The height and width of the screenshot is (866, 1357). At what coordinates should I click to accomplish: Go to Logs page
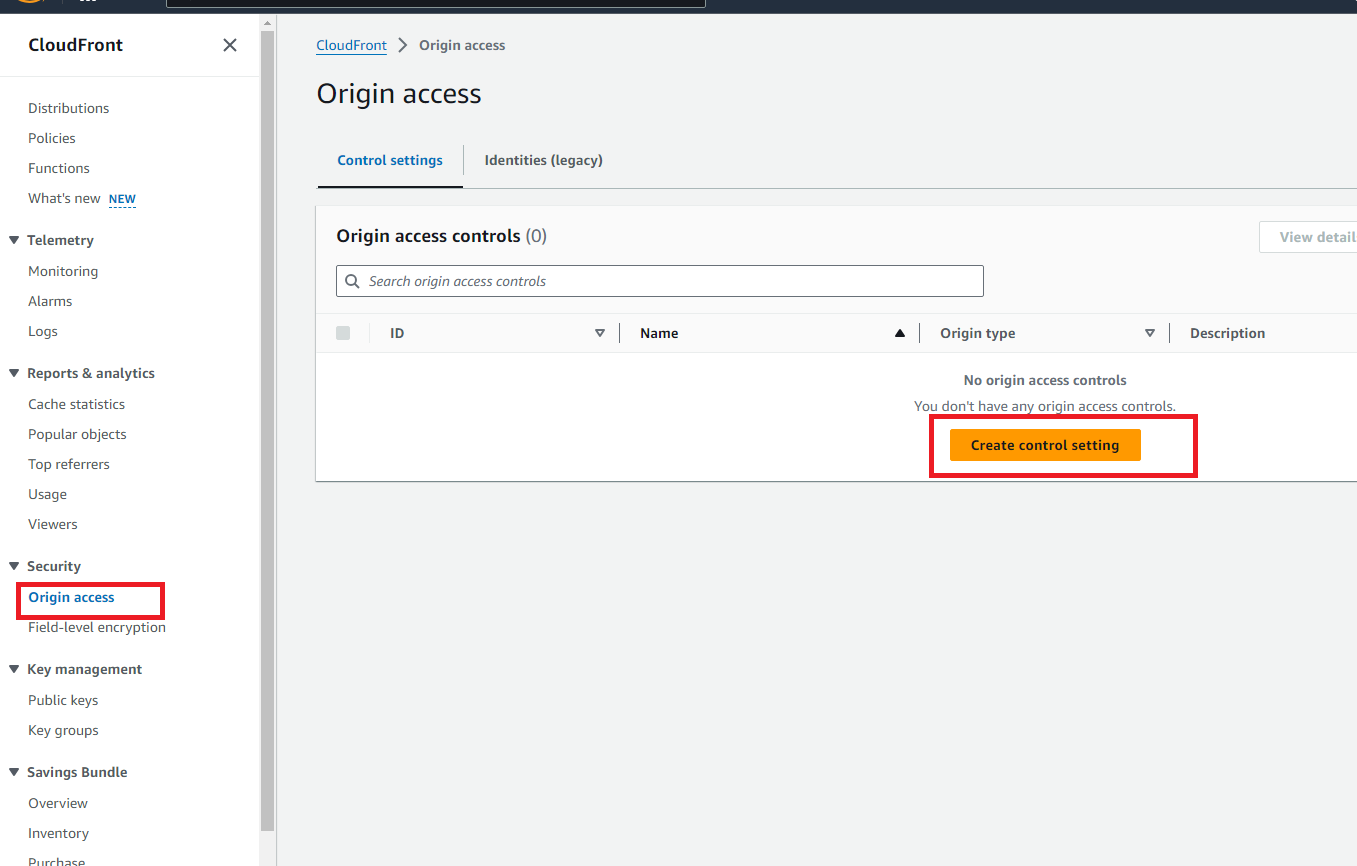pos(43,331)
